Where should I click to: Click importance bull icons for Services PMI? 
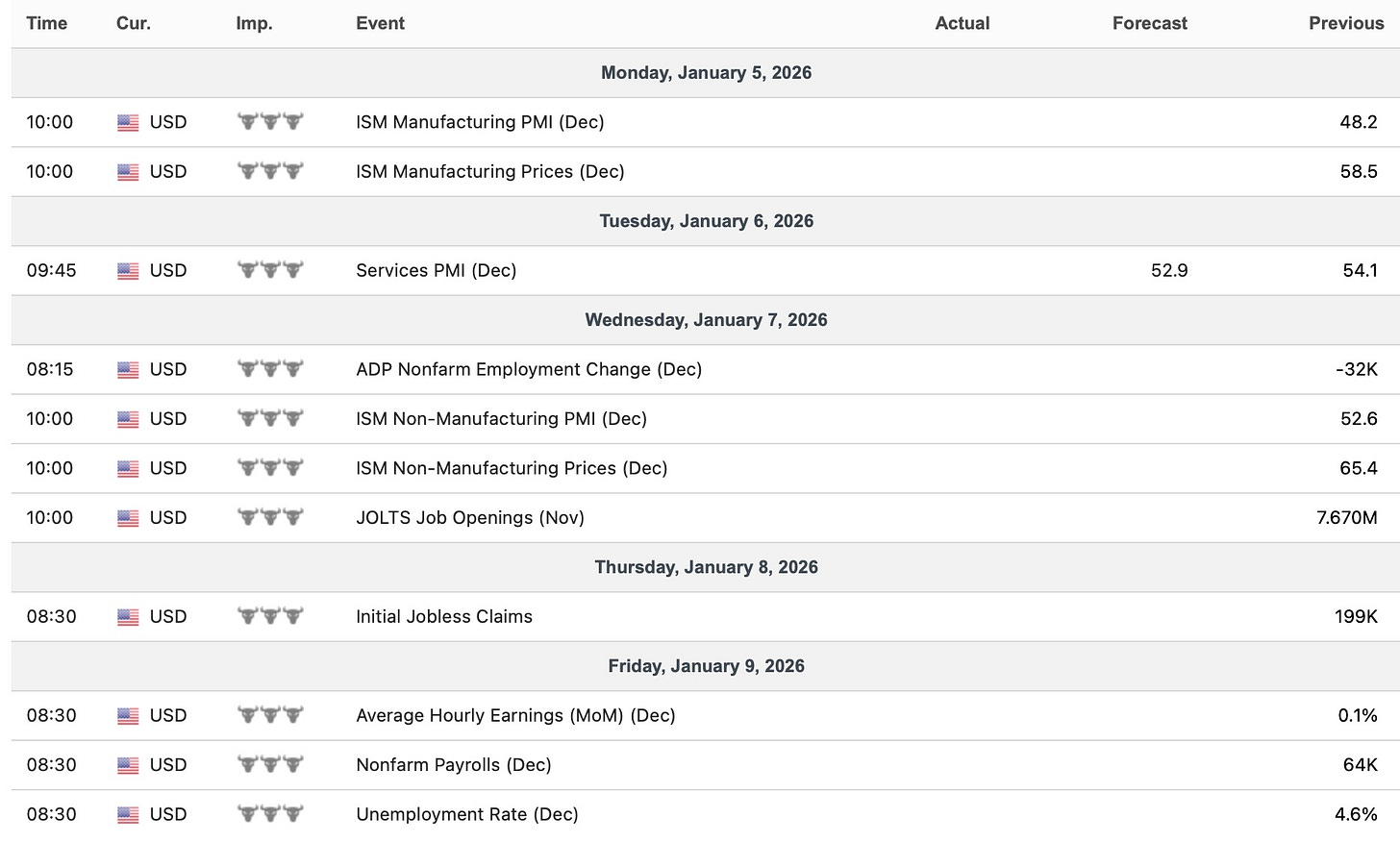pyautogui.click(x=270, y=270)
